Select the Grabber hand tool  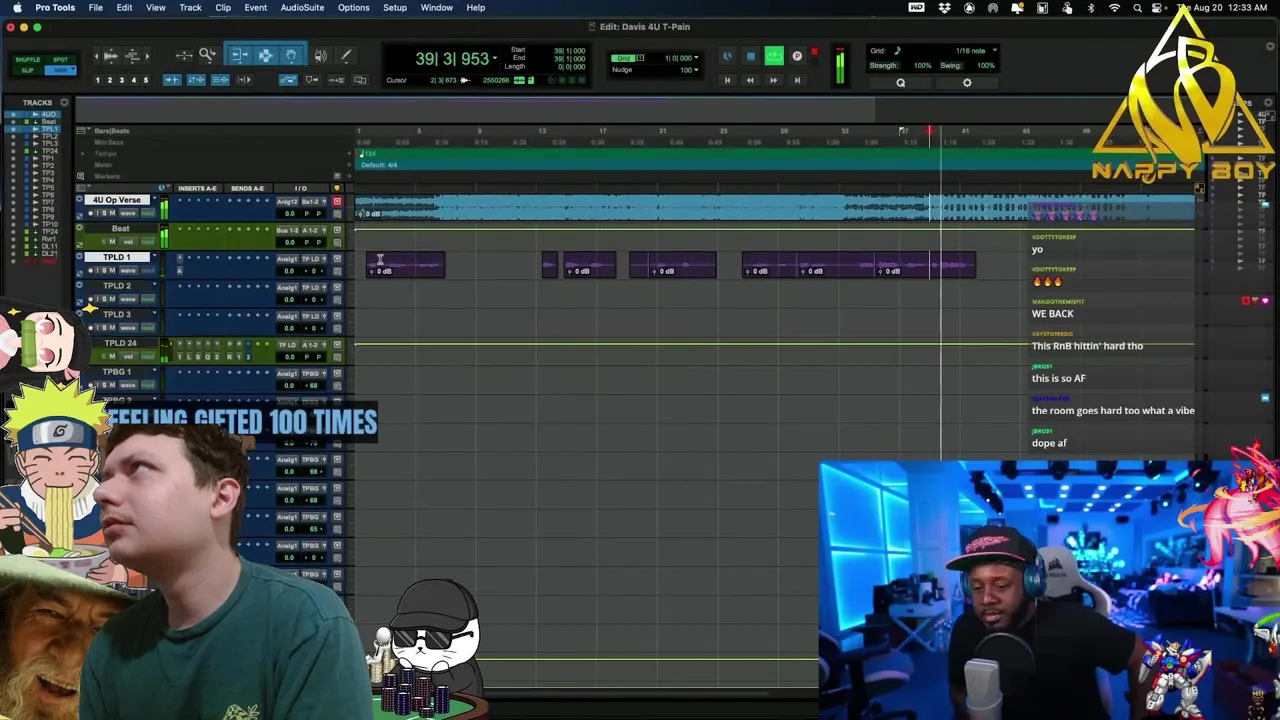tap(291, 56)
